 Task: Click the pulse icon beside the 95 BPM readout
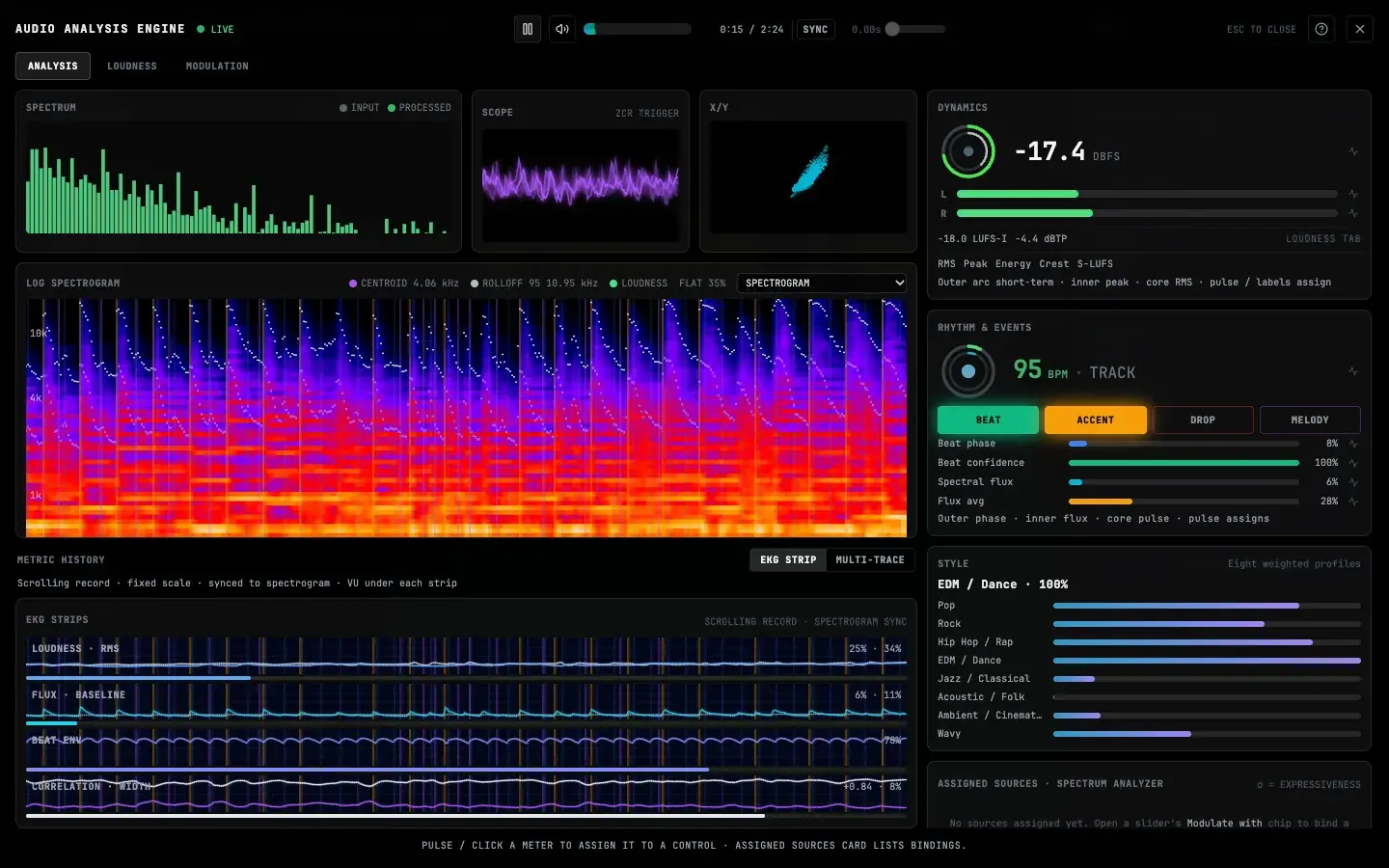[1353, 371]
